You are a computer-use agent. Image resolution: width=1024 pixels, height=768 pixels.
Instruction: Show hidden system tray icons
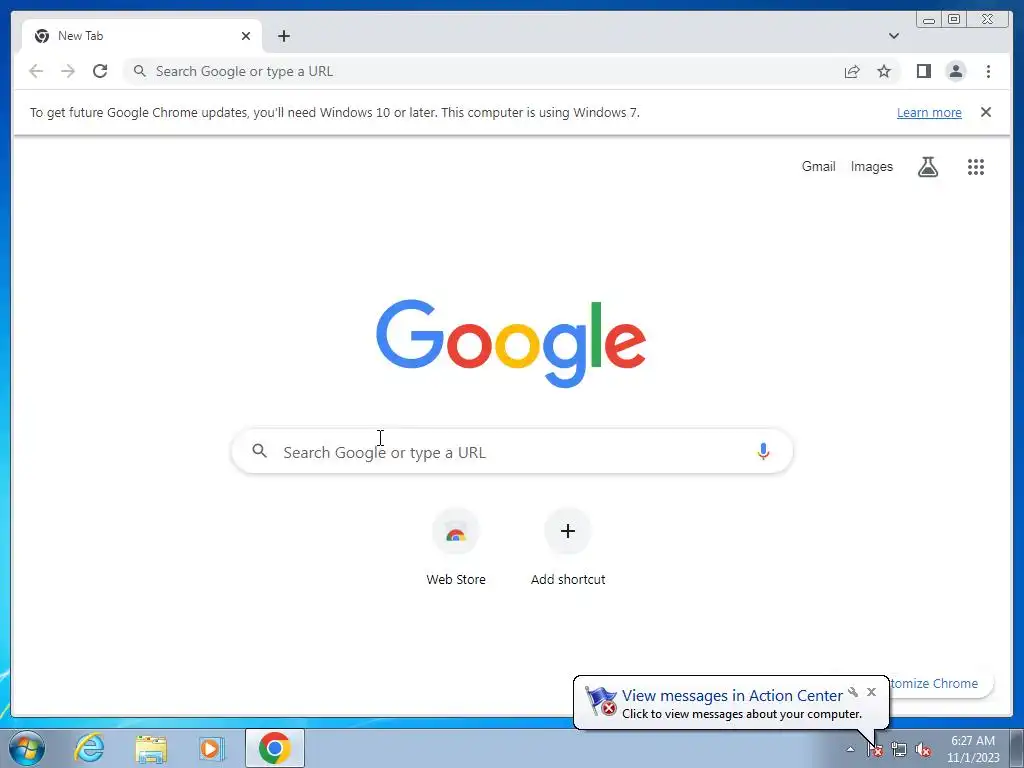[850, 749]
